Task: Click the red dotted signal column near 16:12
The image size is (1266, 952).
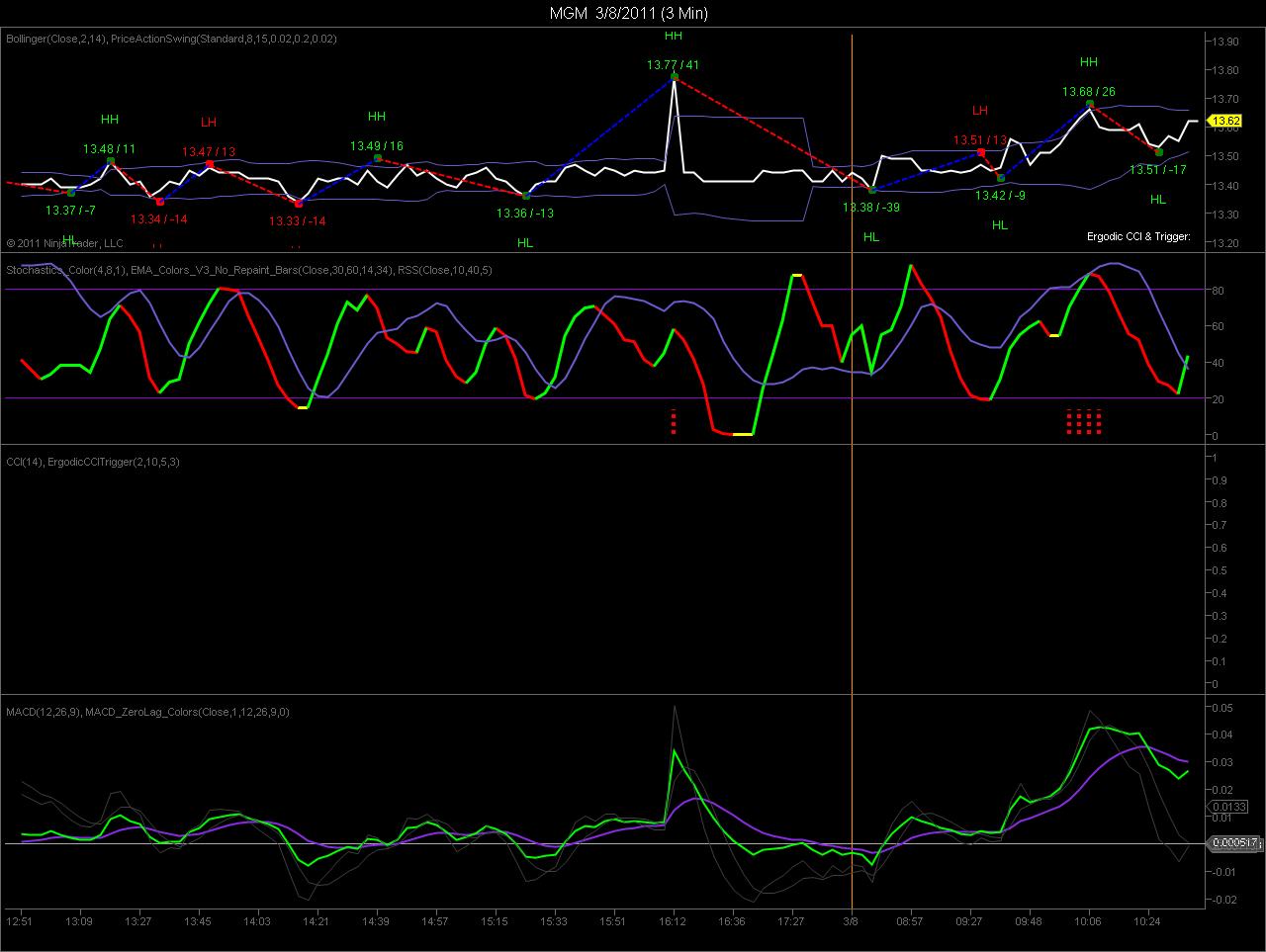Action: click(674, 422)
